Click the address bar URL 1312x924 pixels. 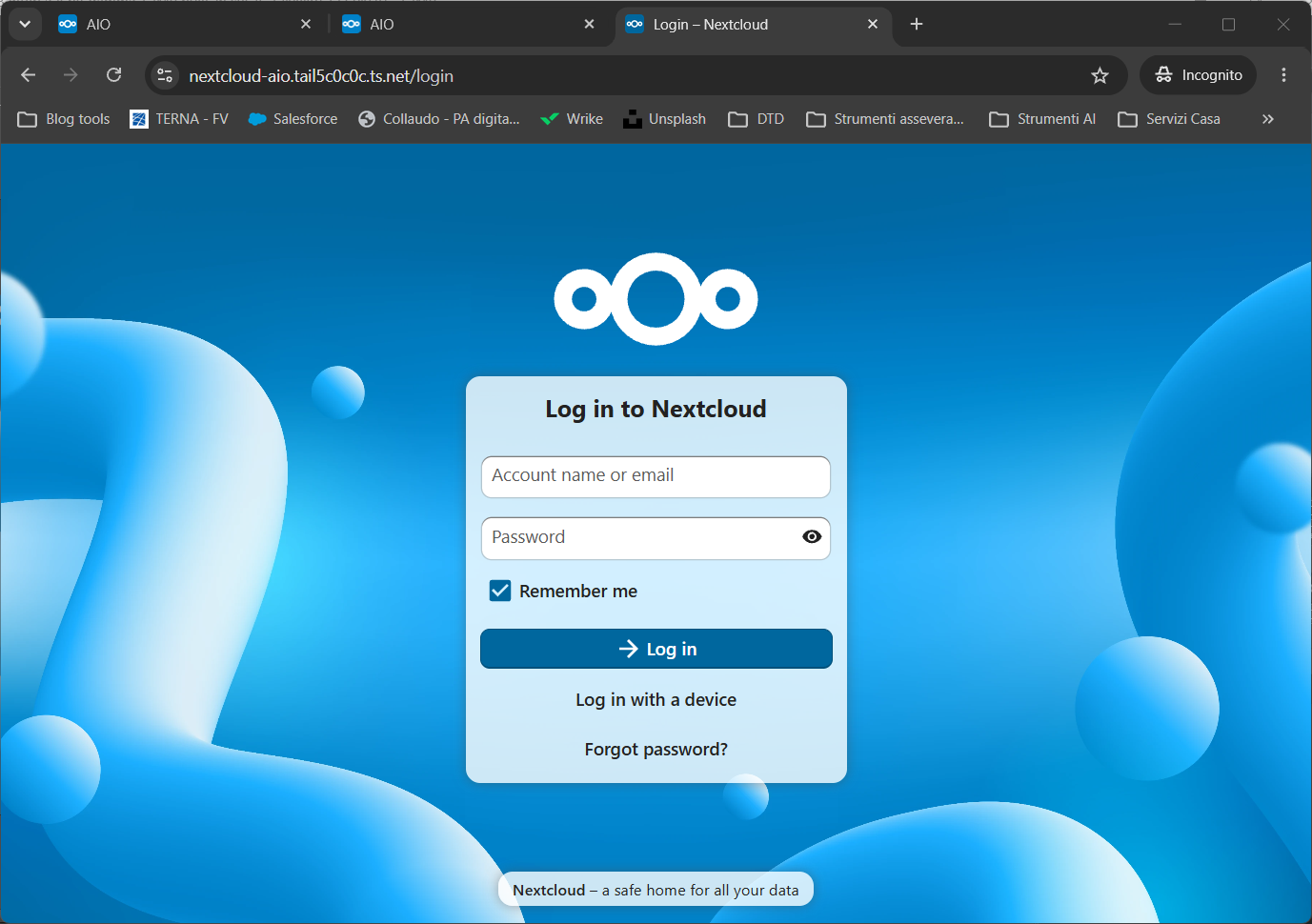pos(321,76)
